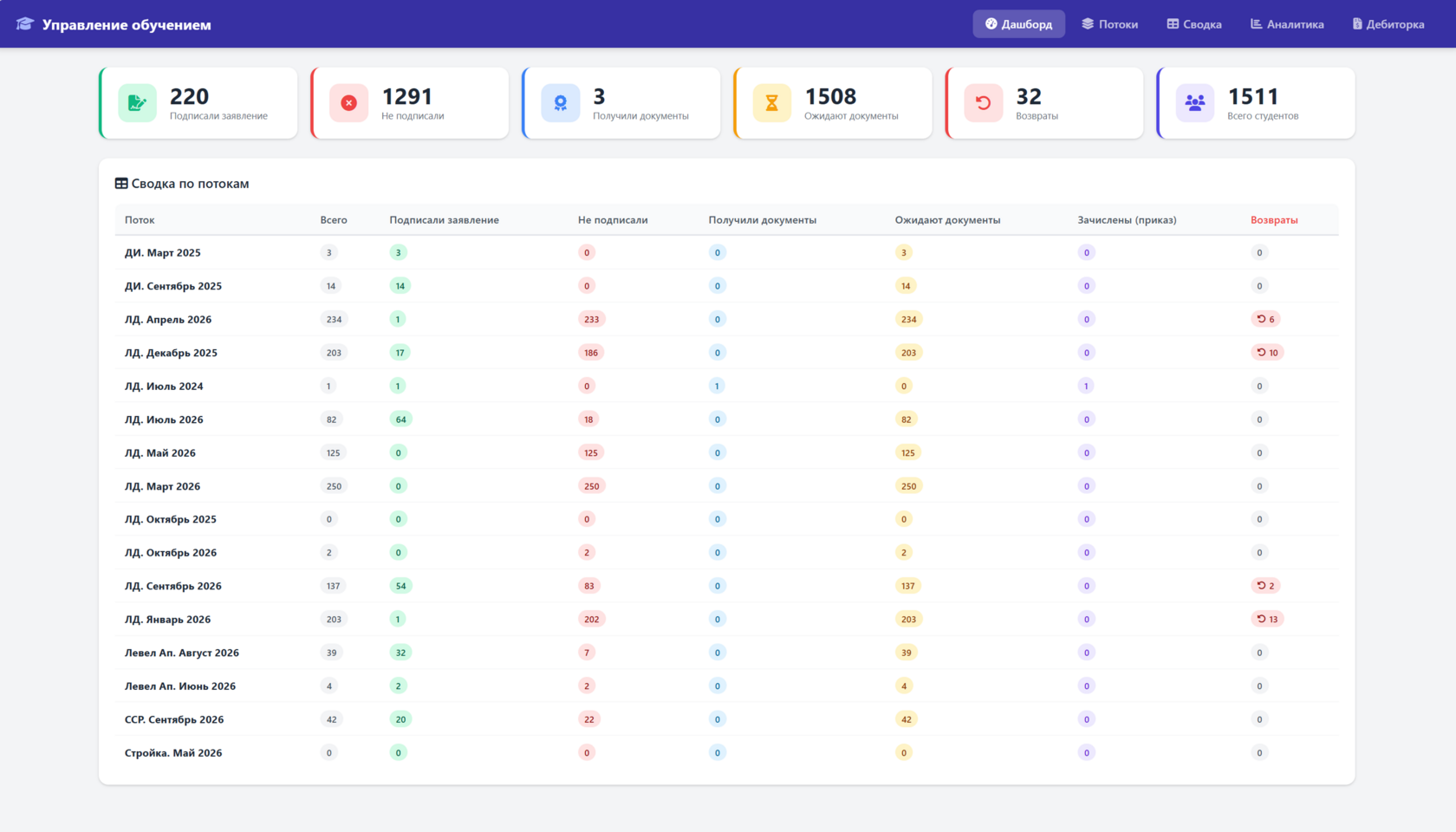The width and height of the screenshot is (1456, 832).
Task: Click the 202 not-signed badge
Action: click(592, 619)
